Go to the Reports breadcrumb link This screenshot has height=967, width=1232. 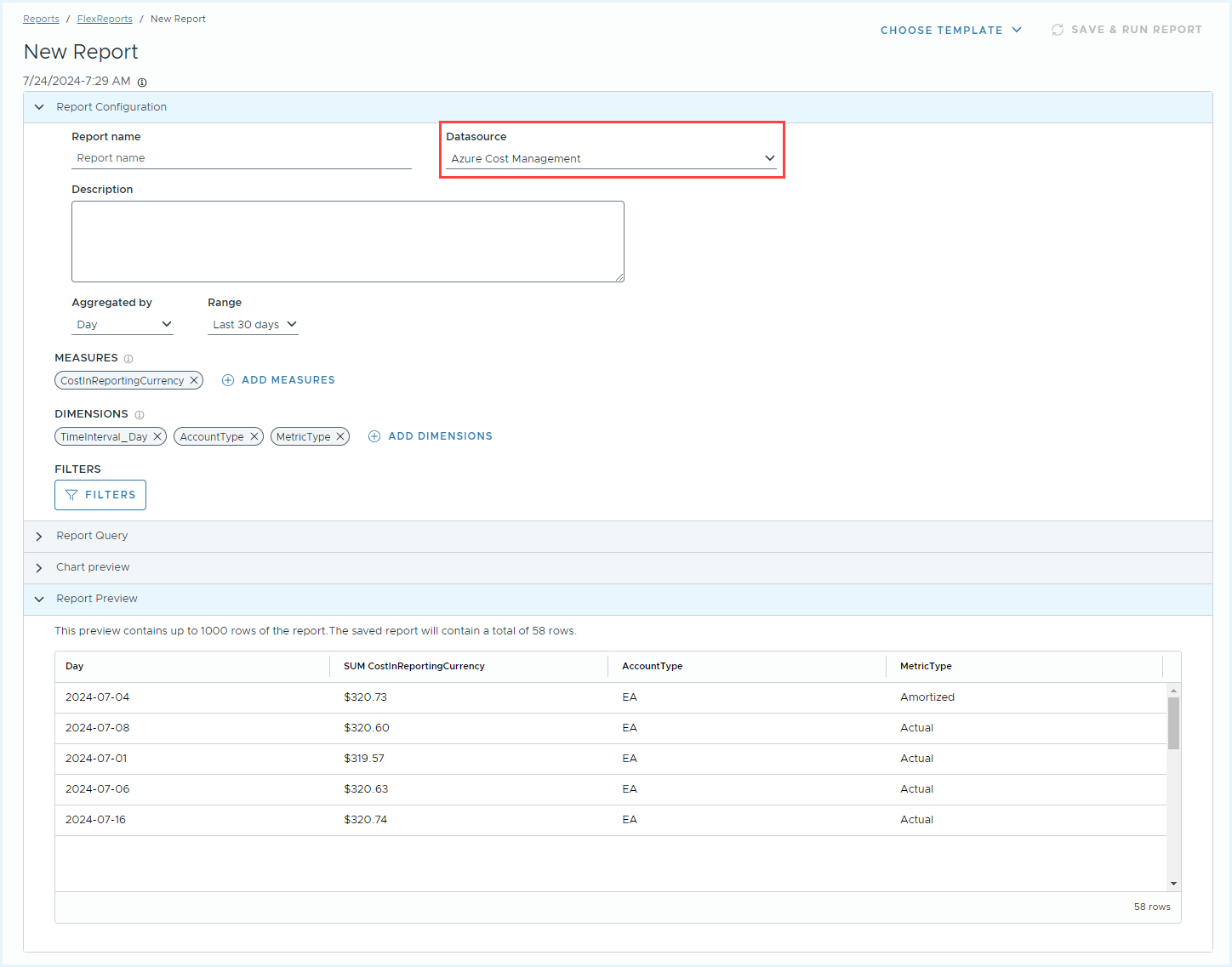click(41, 19)
